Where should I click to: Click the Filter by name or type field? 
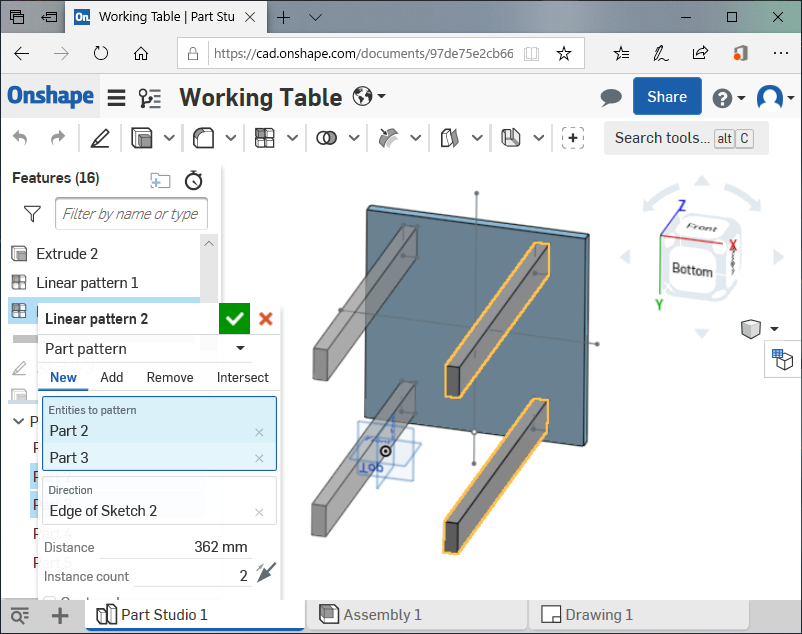131,214
